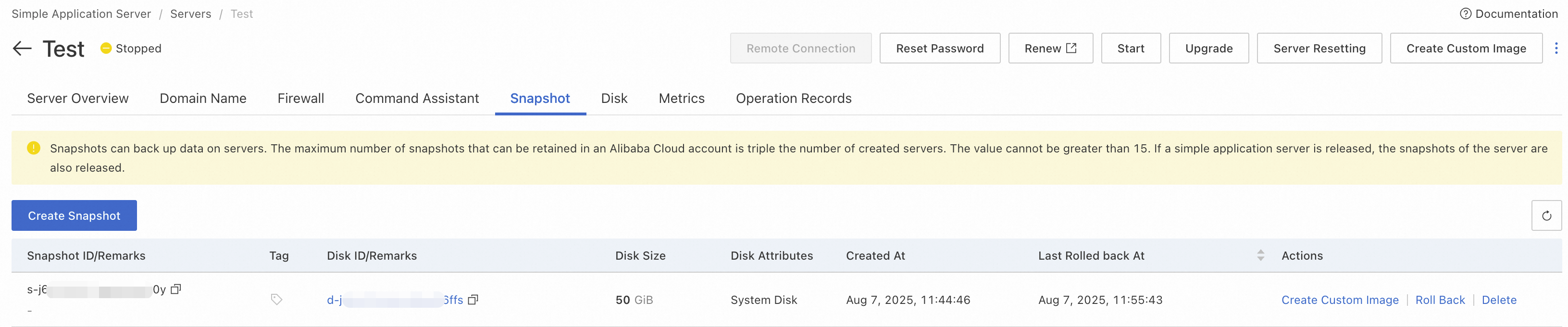Open the Firewall tab
Viewport: 1568px width, 327px height.
(x=301, y=99)
